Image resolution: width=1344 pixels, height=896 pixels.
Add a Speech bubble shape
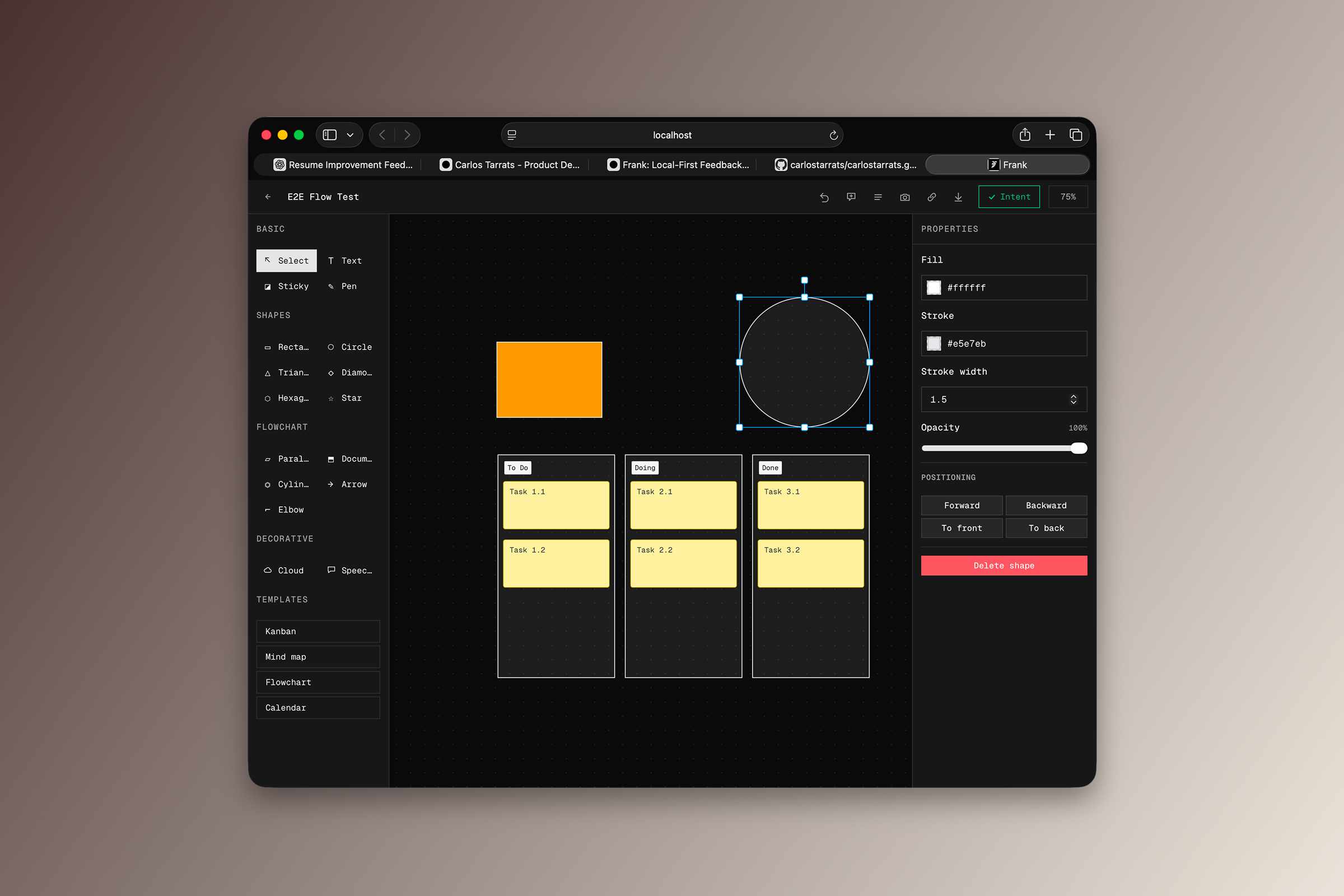pyautogui.click(x=349, y=570)
